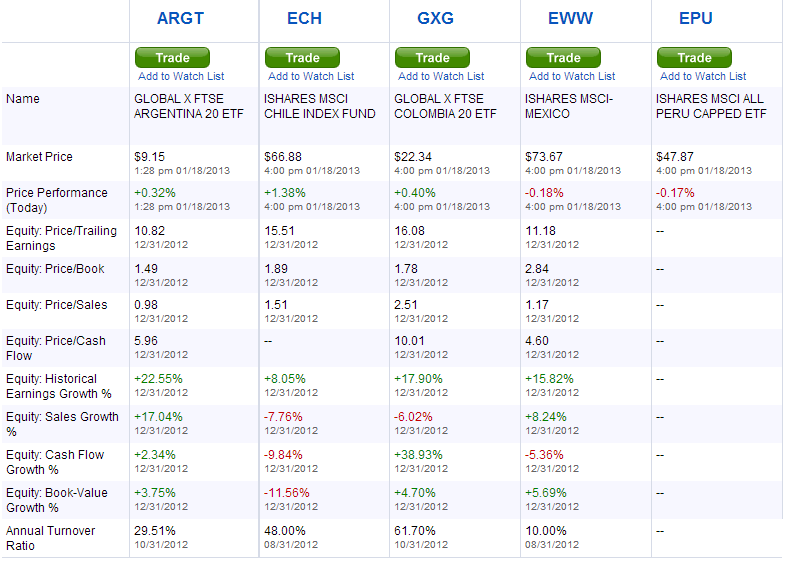788x561 pixels.
Task: Select the iShares MSCI Chile Index Fund name
Action: [320, 106]
